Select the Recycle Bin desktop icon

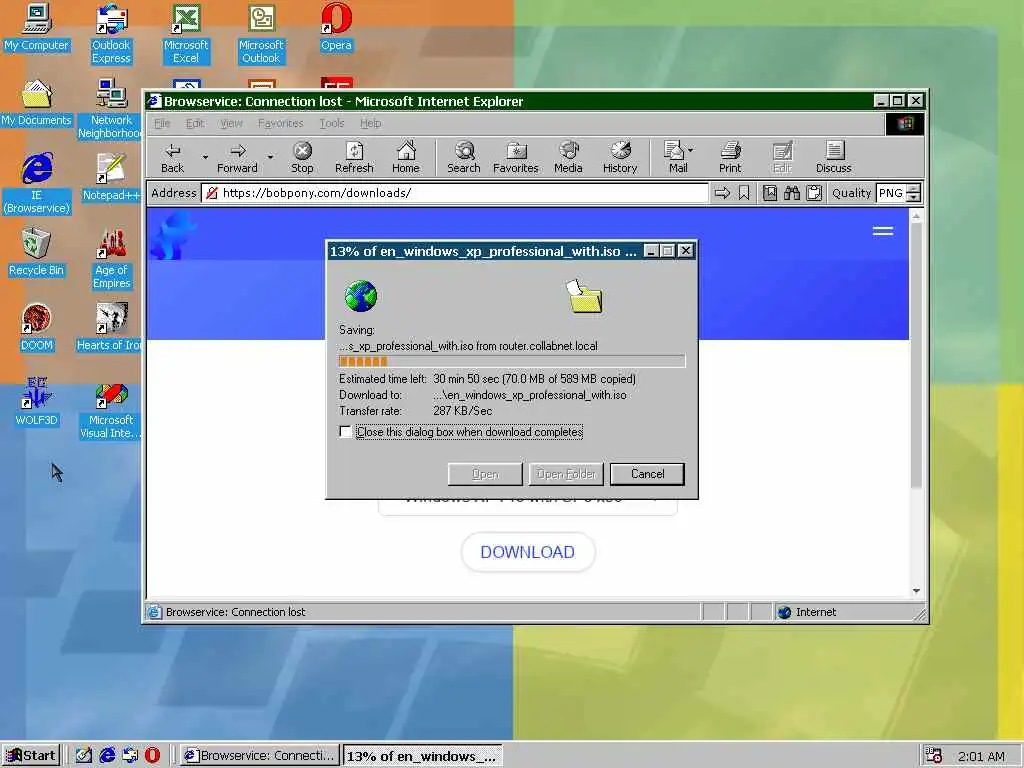click(37, 252)
